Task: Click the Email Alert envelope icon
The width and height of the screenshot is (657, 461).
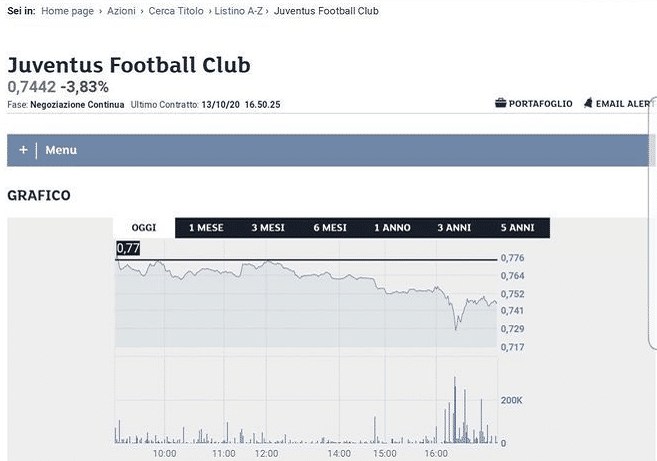Action: click(x=588, y=104)
